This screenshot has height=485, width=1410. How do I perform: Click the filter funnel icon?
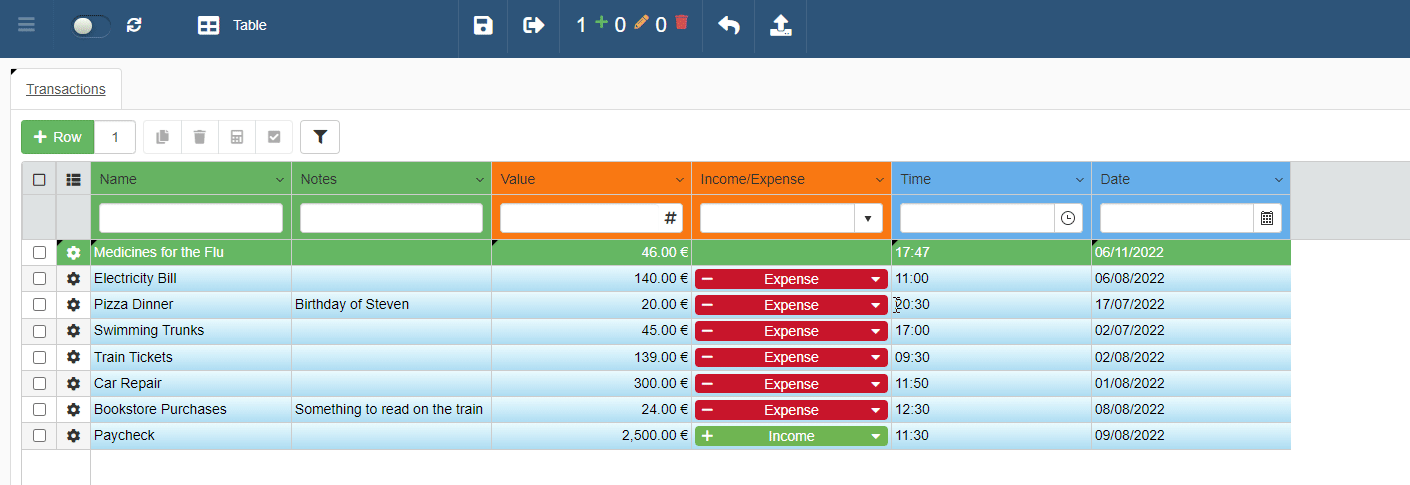click(320, 137)
